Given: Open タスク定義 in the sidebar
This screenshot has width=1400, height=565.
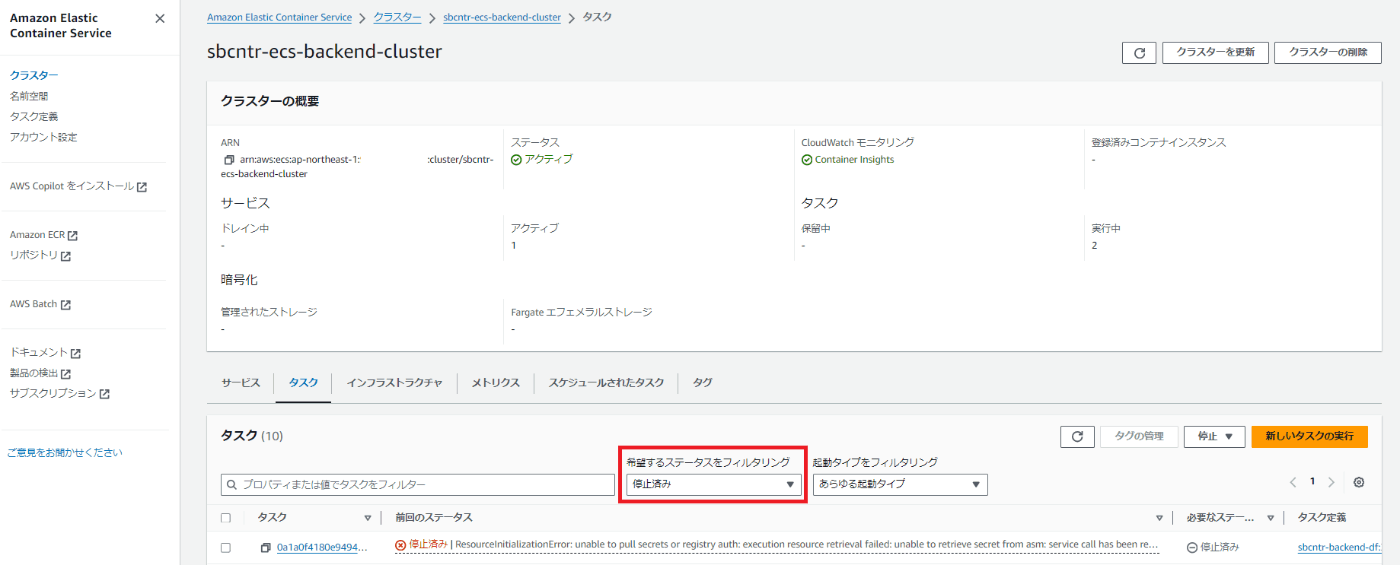Looking at the screenshot, I should pos(34,116).
